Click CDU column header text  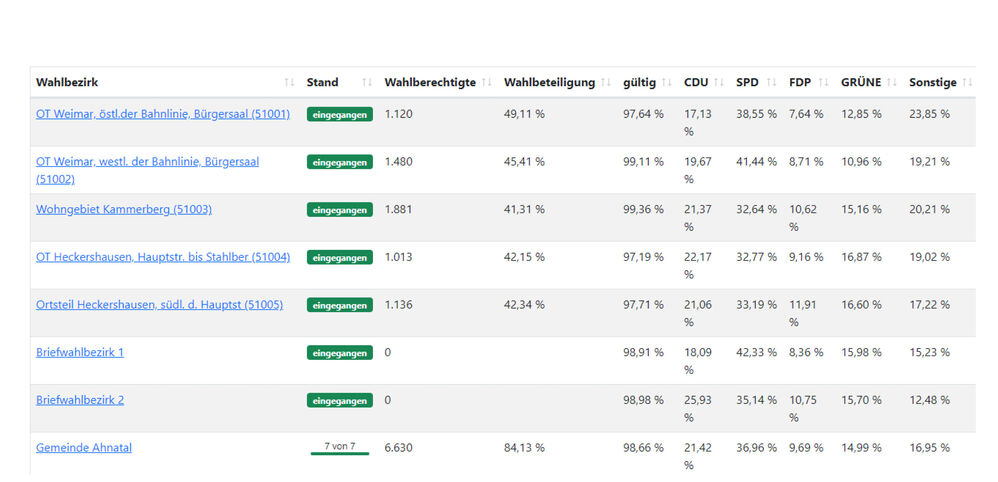point(696,83)
